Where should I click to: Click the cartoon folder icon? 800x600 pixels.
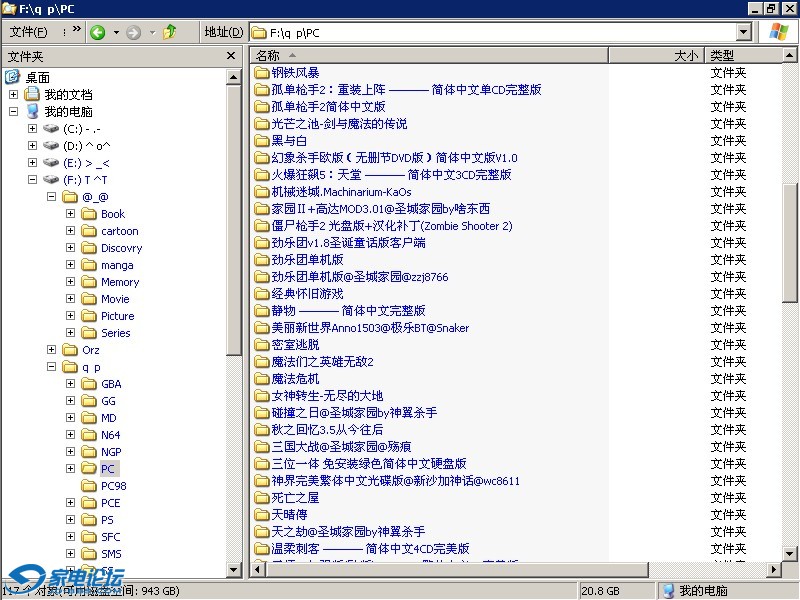[x=89, y=231]
